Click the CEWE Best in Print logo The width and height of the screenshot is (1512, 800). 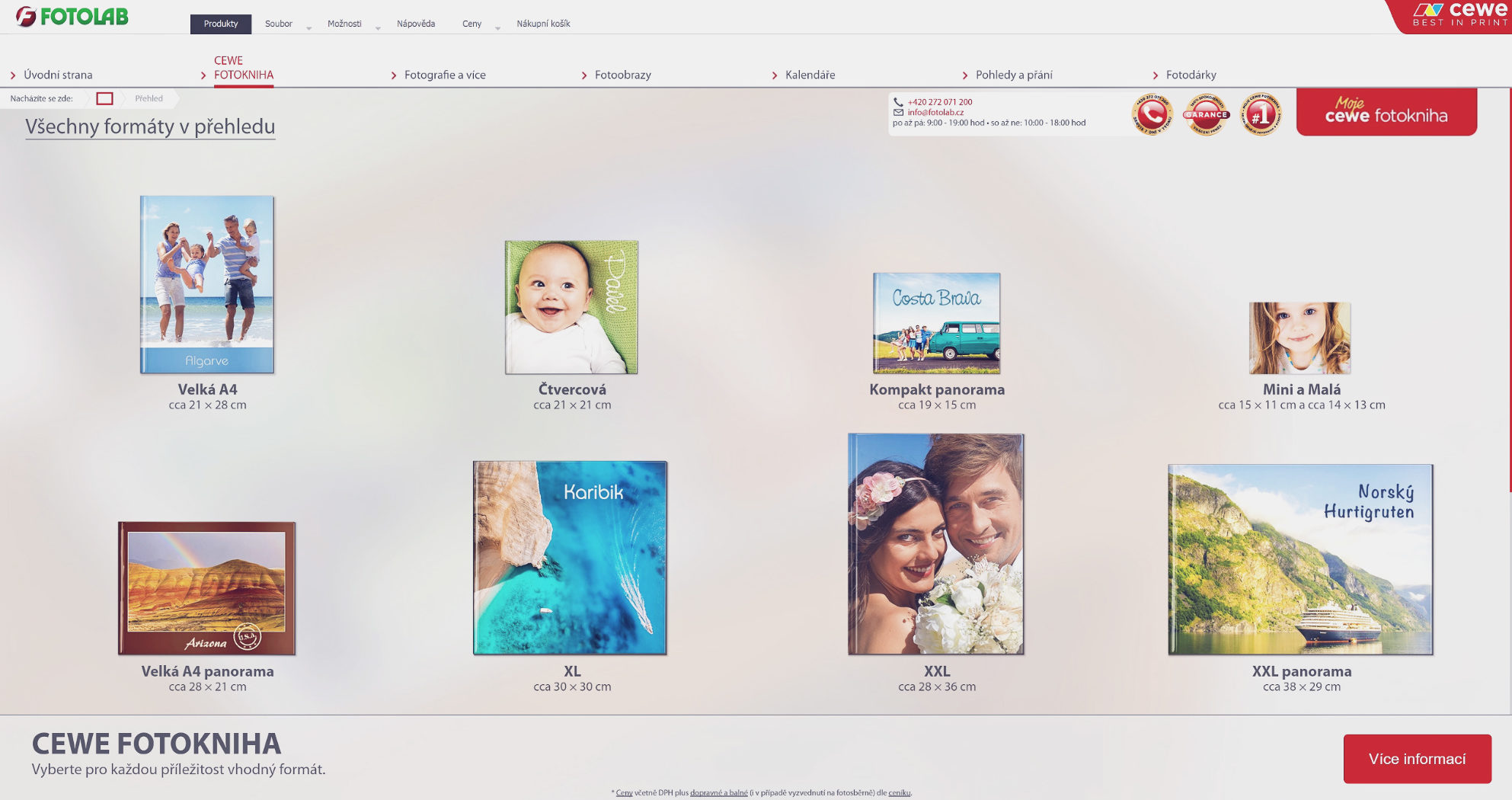point(1458,15)
